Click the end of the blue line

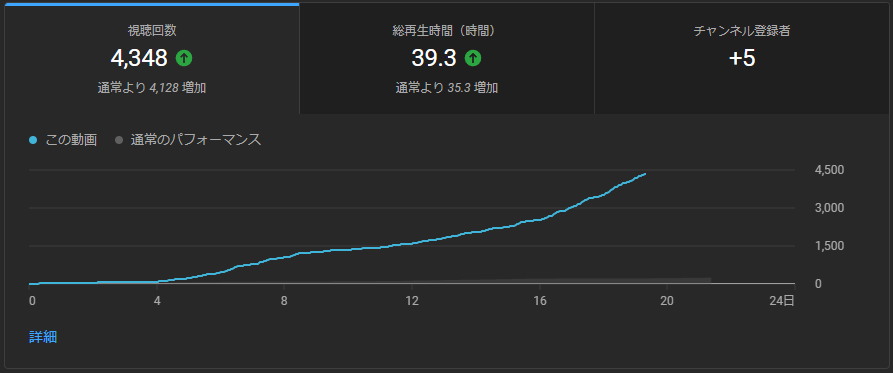645,174
